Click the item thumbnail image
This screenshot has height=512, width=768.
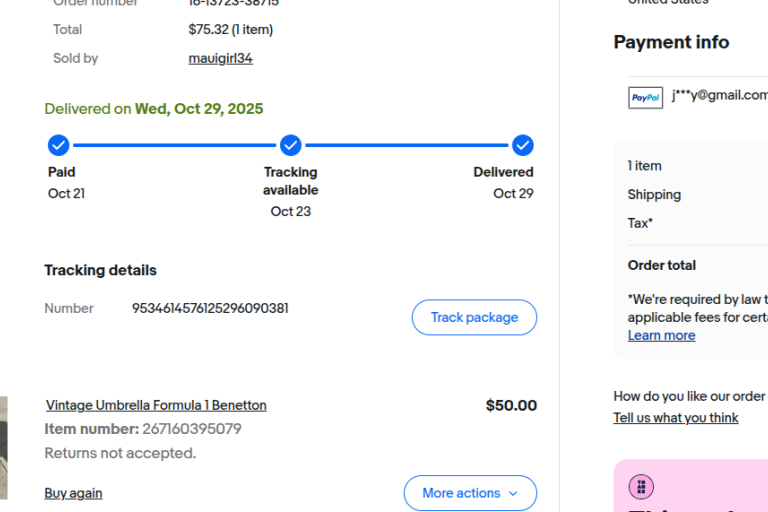coord(3,447)
